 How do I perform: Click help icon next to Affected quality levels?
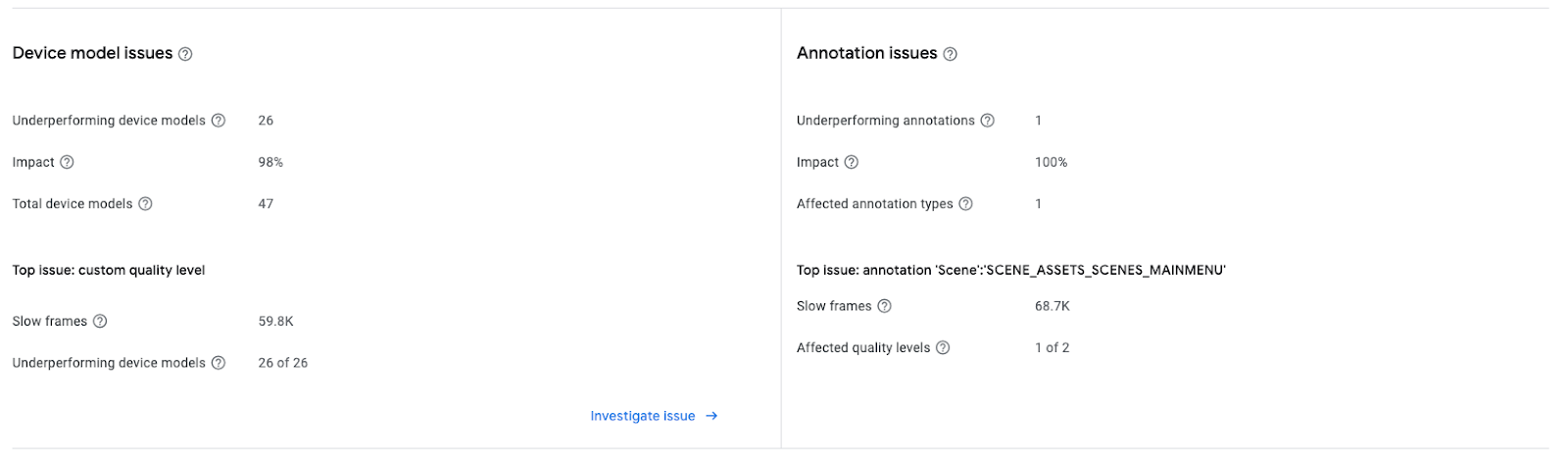click(943, 348)
